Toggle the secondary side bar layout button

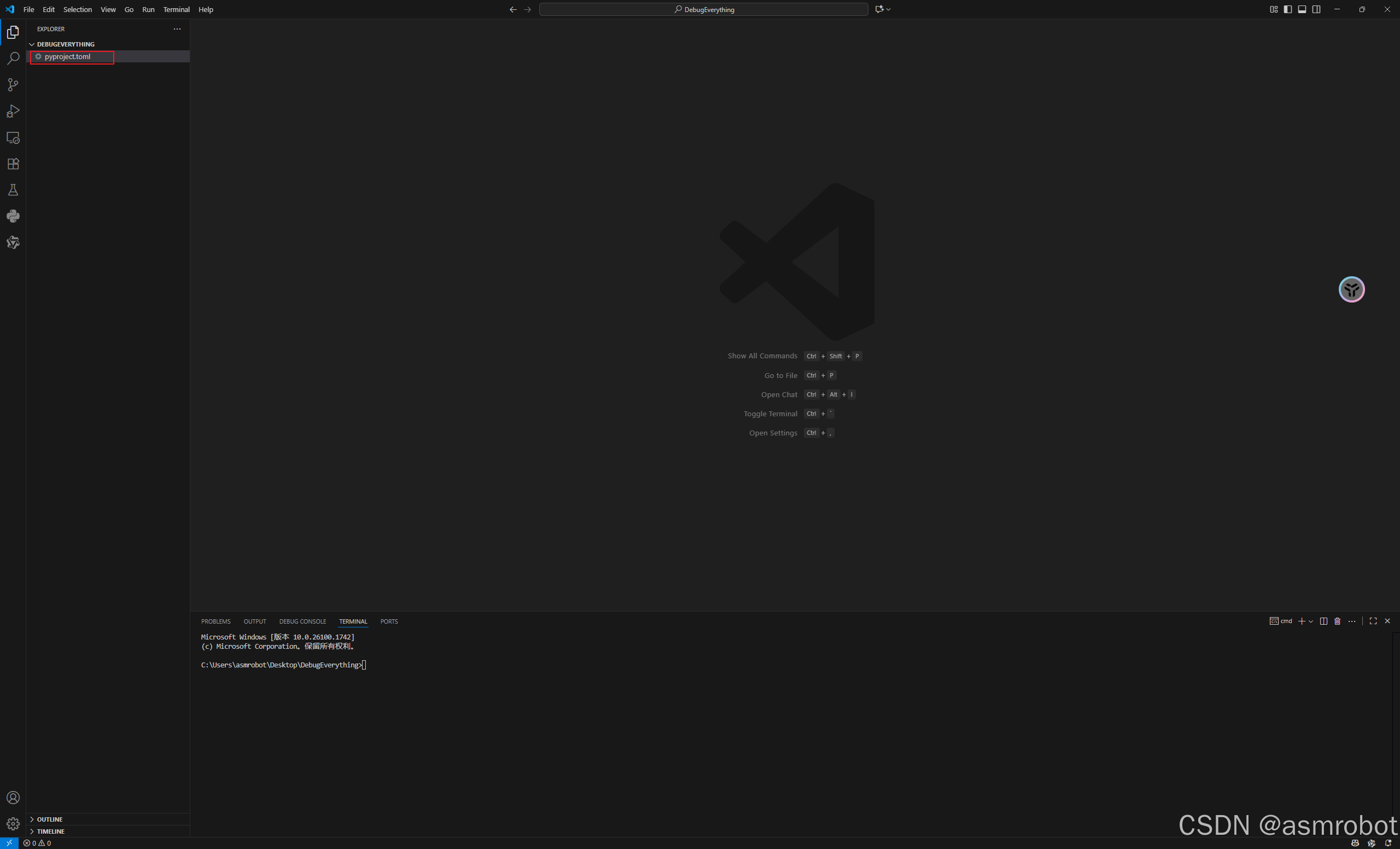1316,9
